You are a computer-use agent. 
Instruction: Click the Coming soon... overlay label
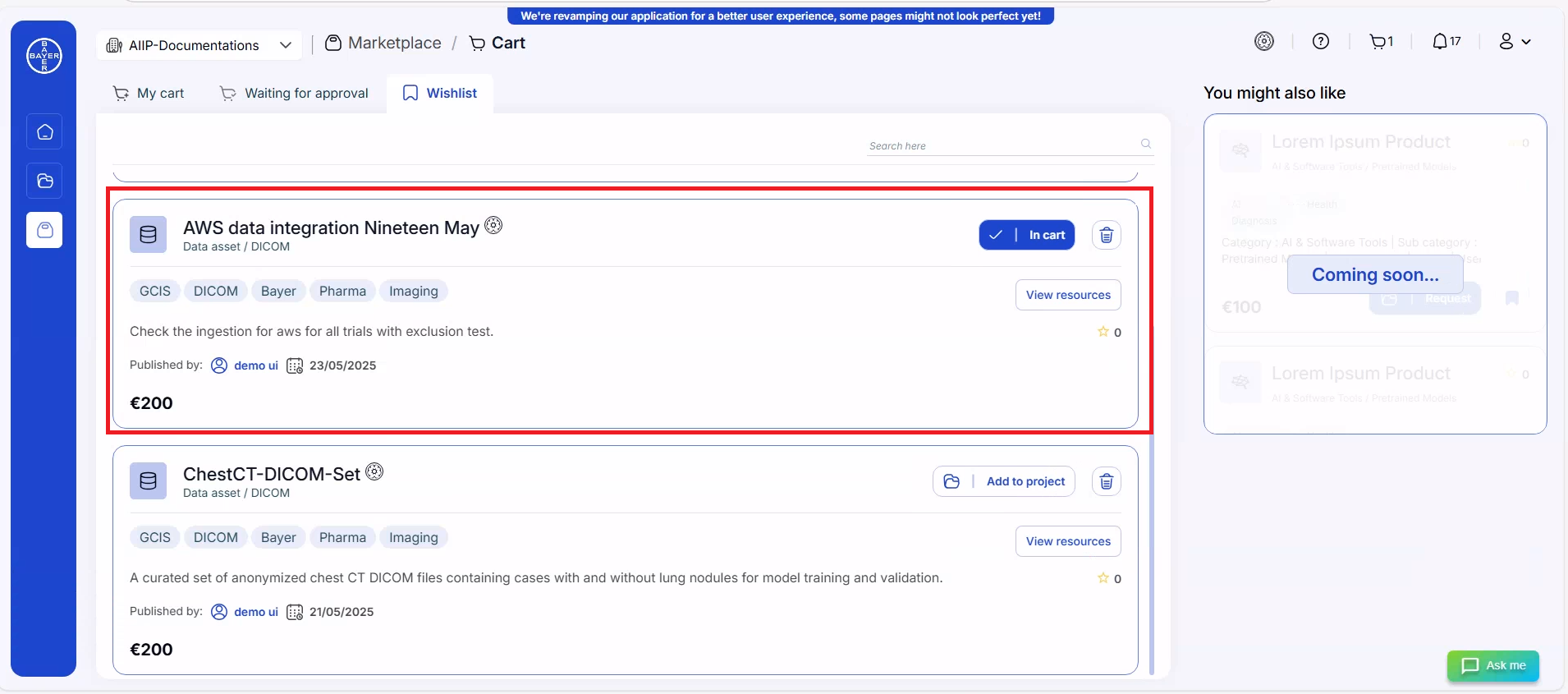[1375, 274]
